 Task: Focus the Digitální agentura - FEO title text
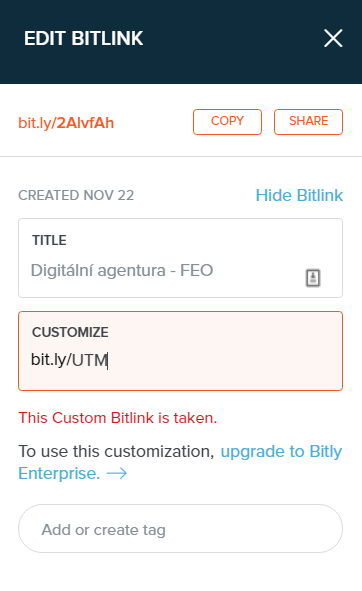click(x=122, y=270)
